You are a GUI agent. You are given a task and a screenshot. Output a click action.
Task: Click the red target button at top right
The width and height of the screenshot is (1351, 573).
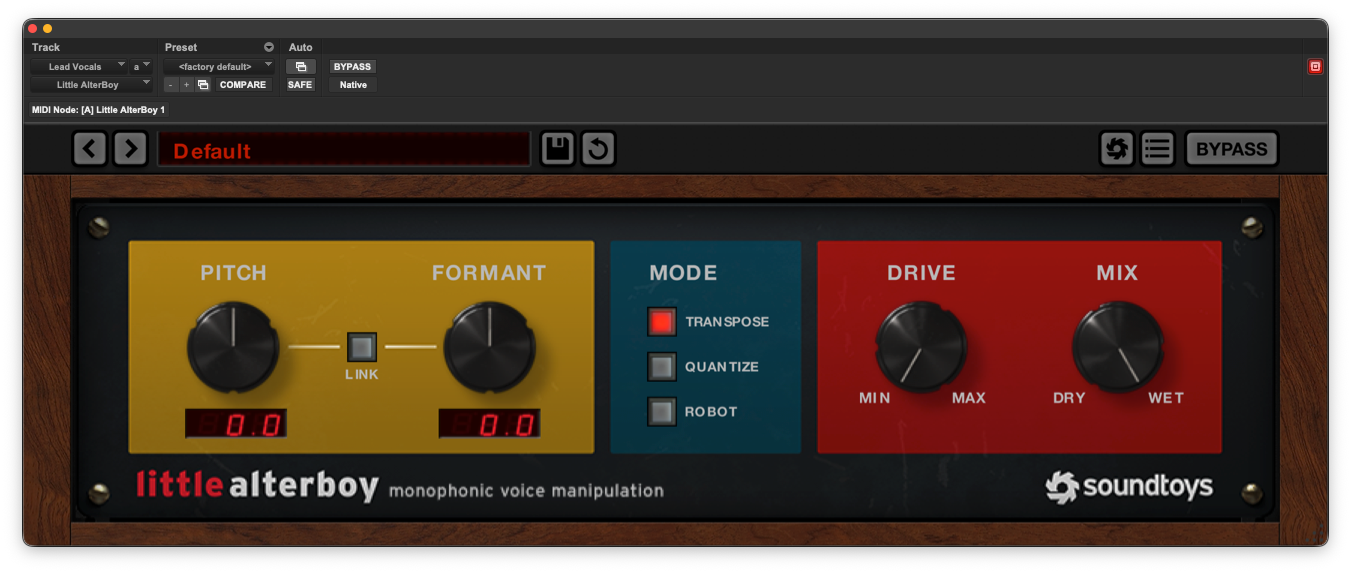[1315, 67]
